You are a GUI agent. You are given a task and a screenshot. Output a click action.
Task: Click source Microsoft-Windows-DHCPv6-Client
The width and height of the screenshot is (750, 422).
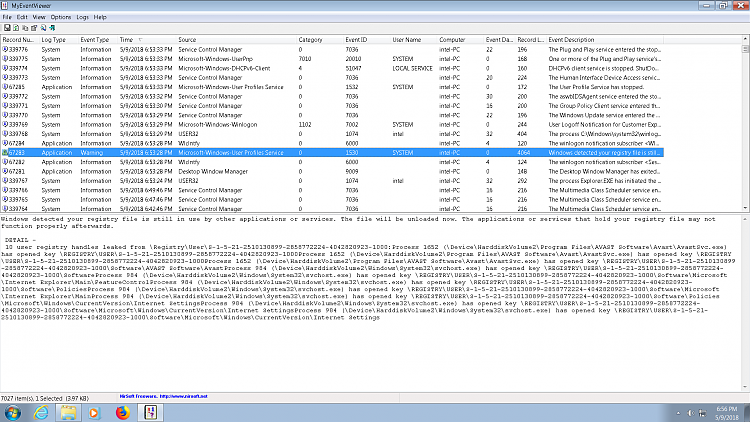point(224,68)
